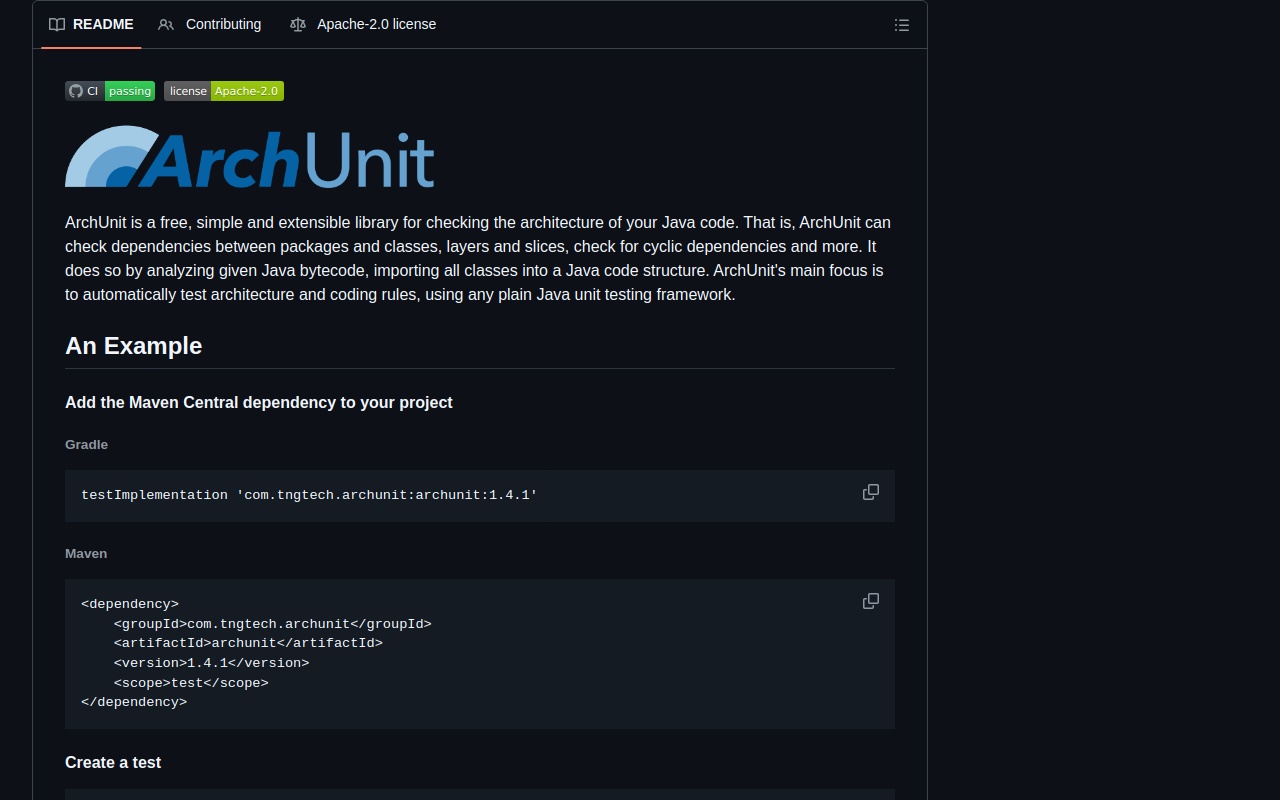
Task: Click the Gradle subheading
Action: click(86, 444)
